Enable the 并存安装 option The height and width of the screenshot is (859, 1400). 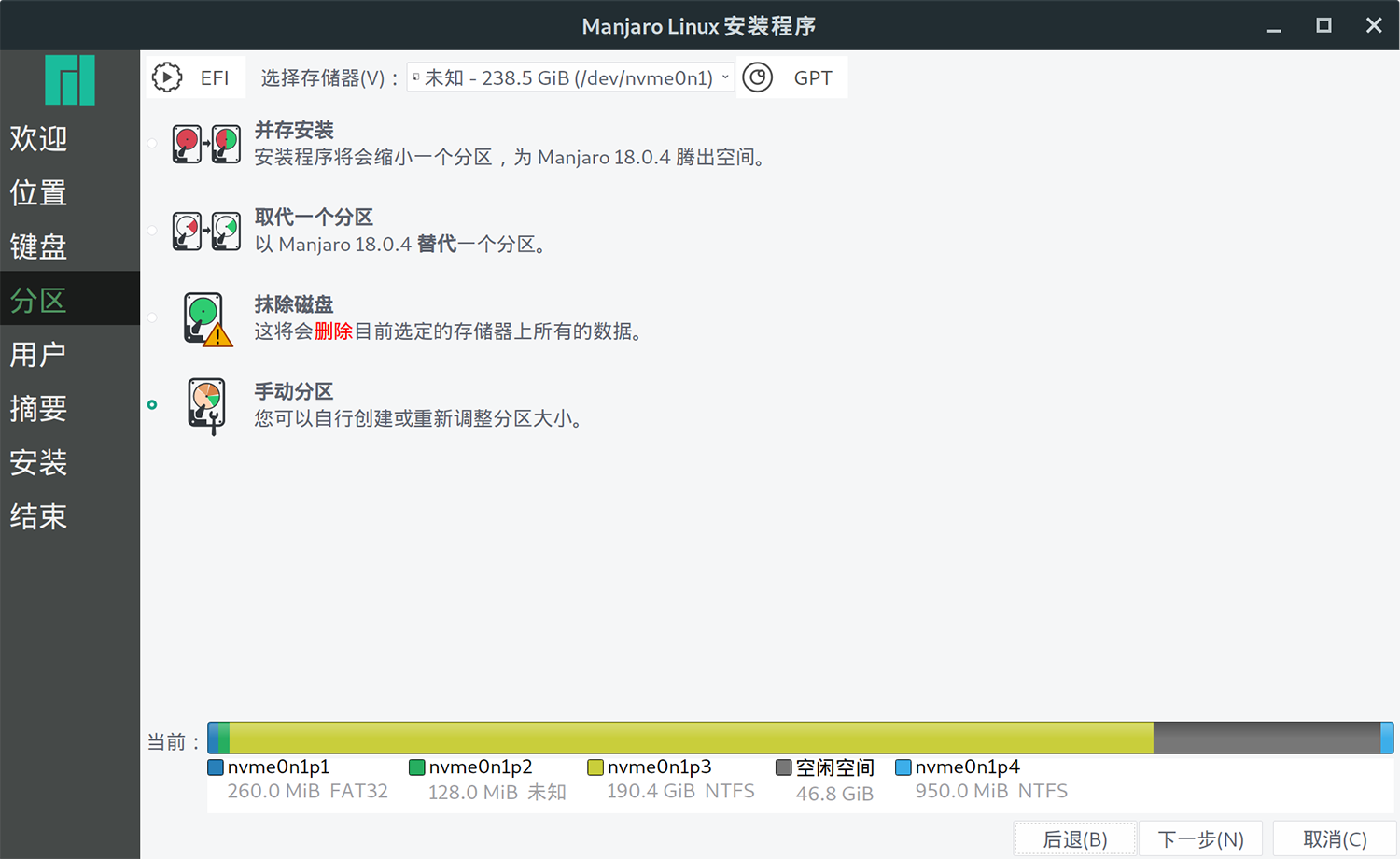click(x=152, y=143)
